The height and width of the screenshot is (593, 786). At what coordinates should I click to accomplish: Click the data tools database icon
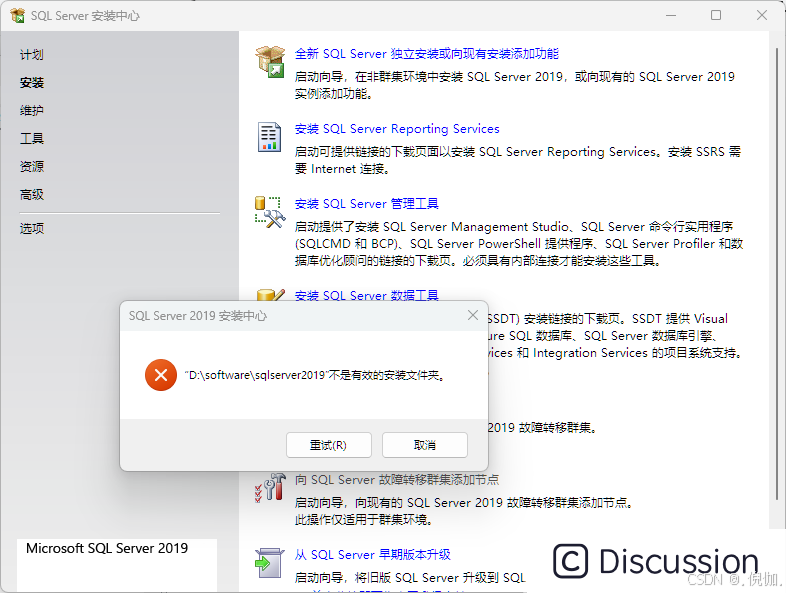tap(271, 295)
